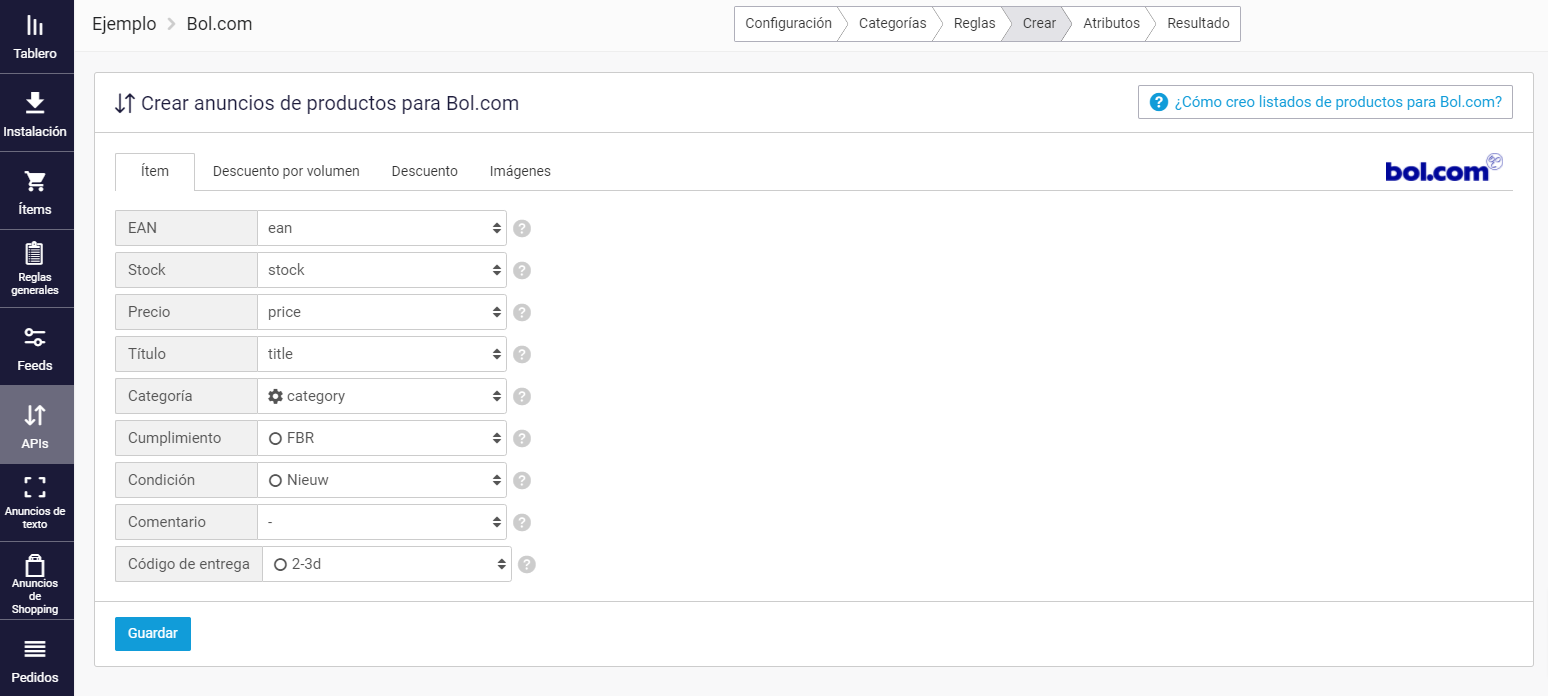The image size is (1548, 696).
Task: Click help icon next to Comentario field
Action: tap(522, 522)
